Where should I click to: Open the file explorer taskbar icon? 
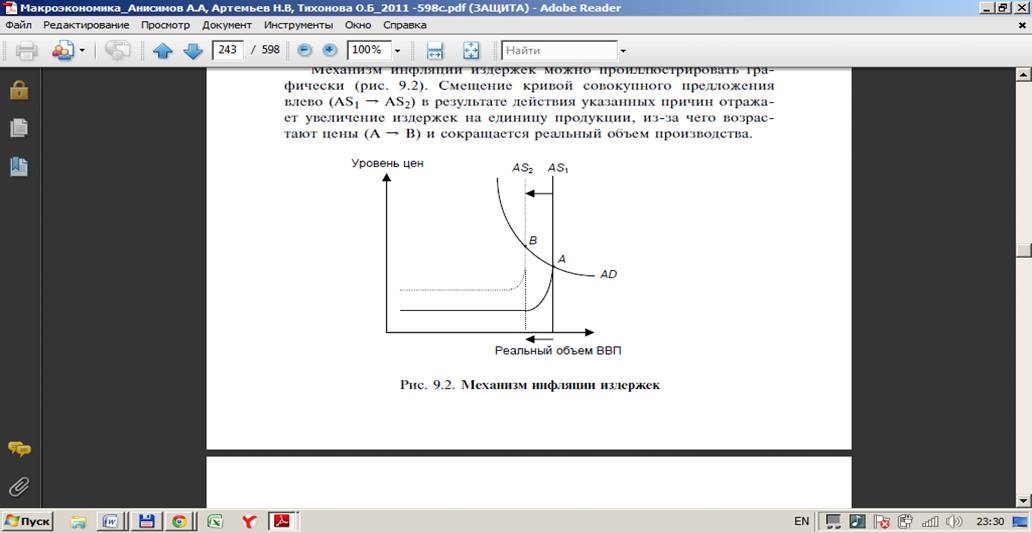(78, 521)
